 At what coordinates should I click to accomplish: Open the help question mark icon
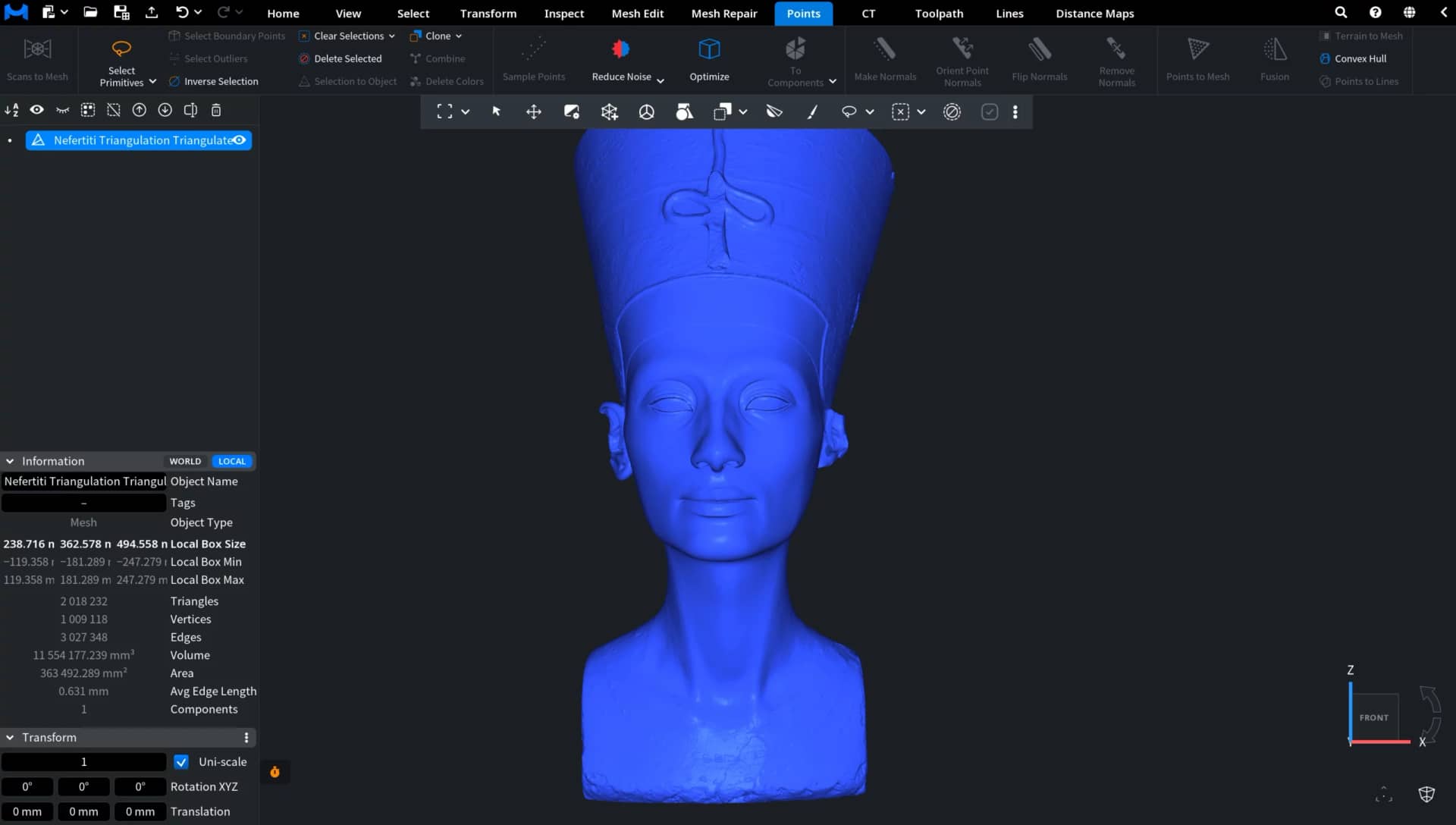click(1375, 13)
